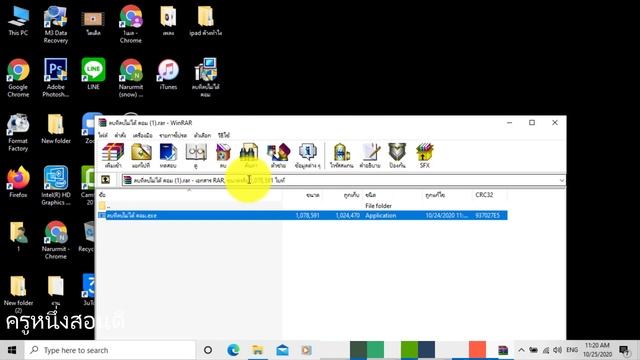Image resolution: width=640 pixels, height=360 pixels.
Task: Click the "1,078,591" size cell
Action: coord(307,216)
